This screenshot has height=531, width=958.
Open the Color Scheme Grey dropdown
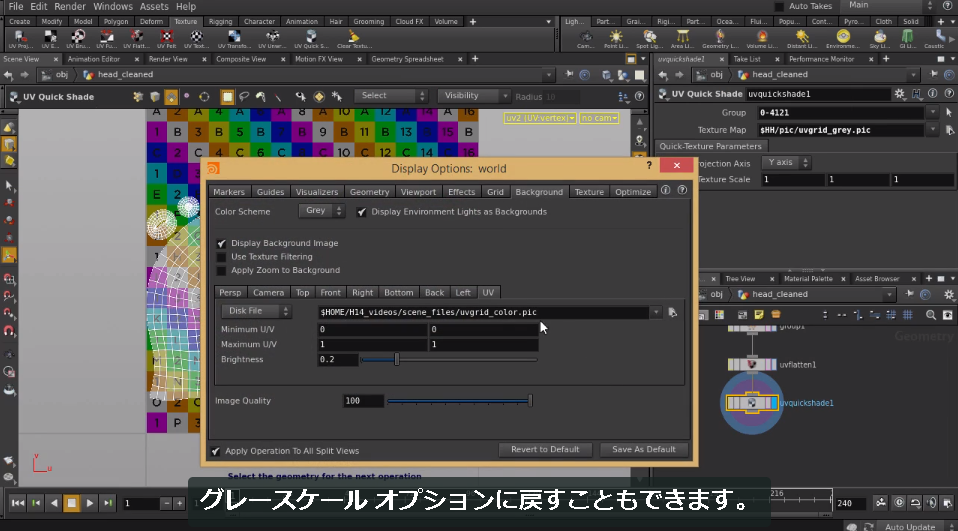tap(321, 211)
